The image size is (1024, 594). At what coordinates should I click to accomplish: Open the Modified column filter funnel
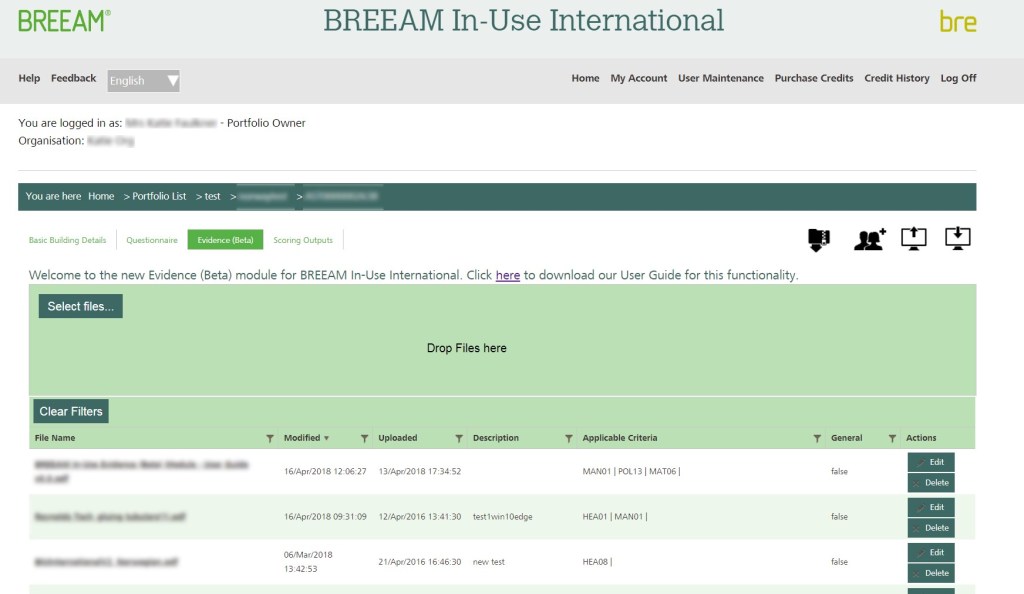(x=364, y=439)
